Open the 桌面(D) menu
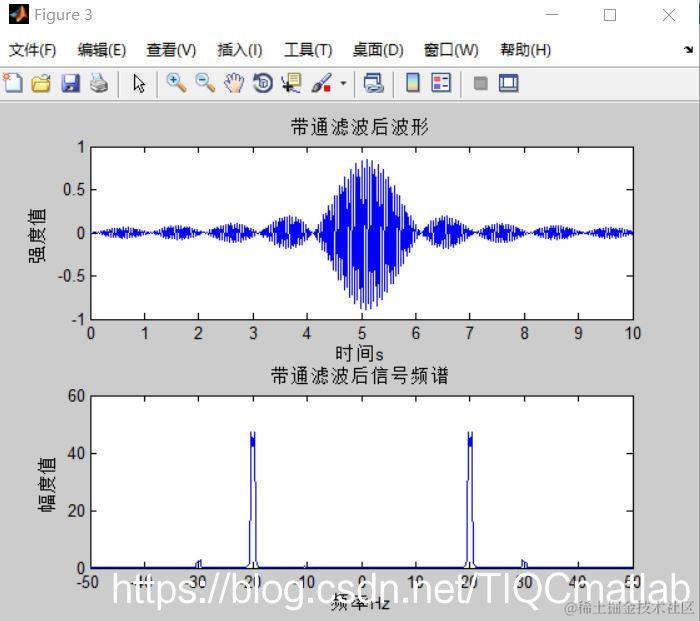 coord(378,50)
